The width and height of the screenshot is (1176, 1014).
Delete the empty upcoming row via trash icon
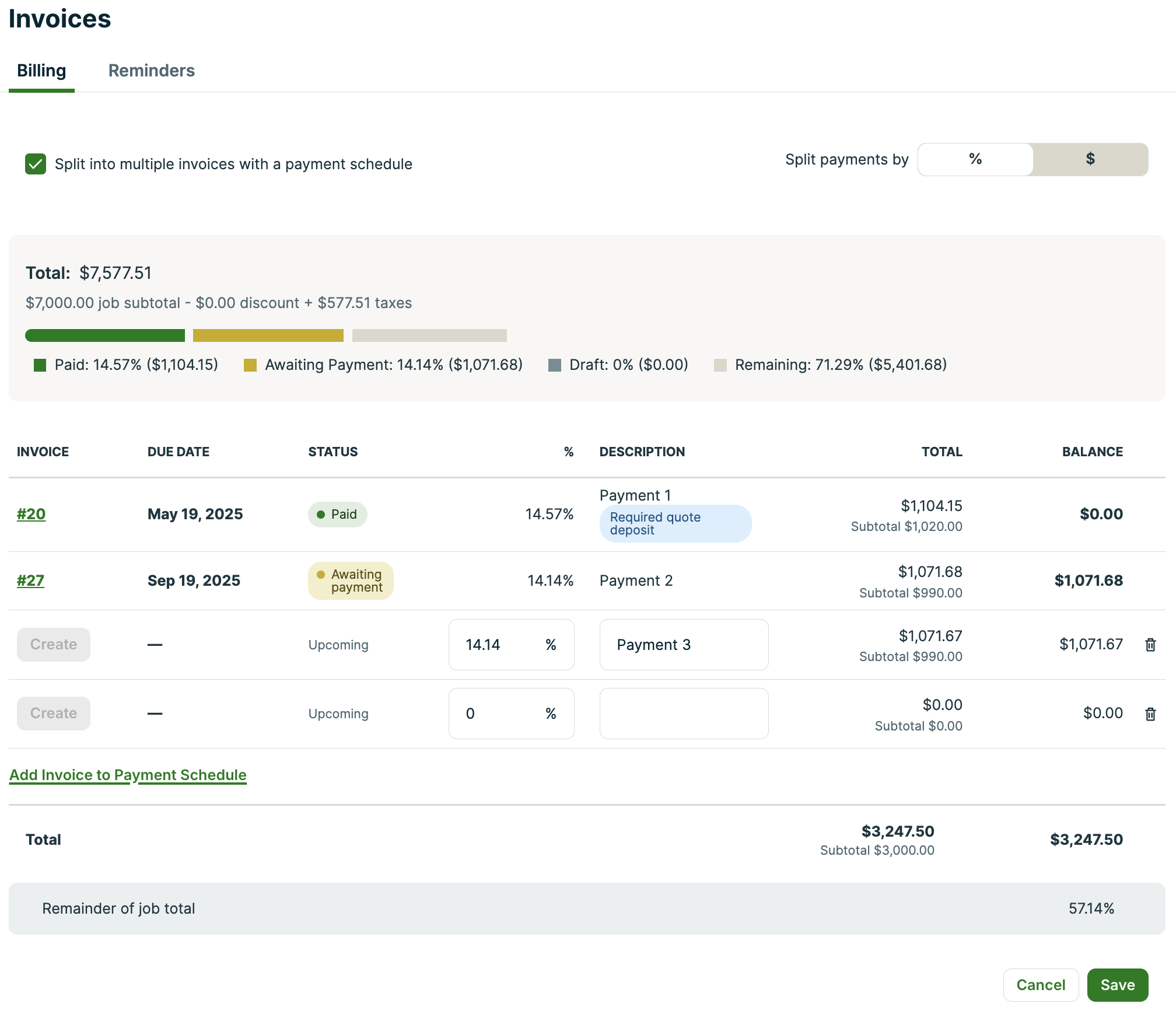[x=1150, y=714]
